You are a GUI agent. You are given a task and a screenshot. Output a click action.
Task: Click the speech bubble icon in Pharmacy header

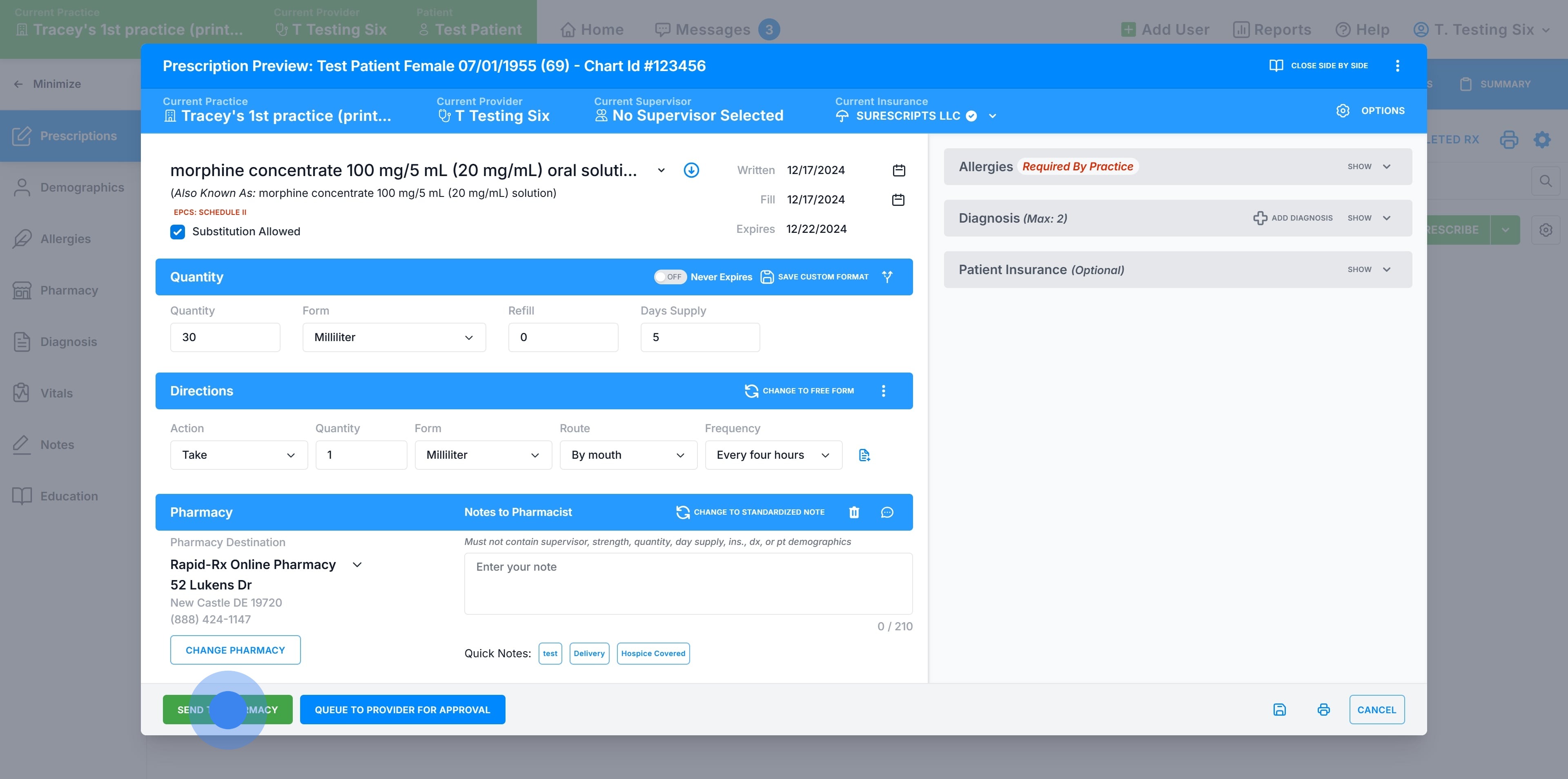887,512
